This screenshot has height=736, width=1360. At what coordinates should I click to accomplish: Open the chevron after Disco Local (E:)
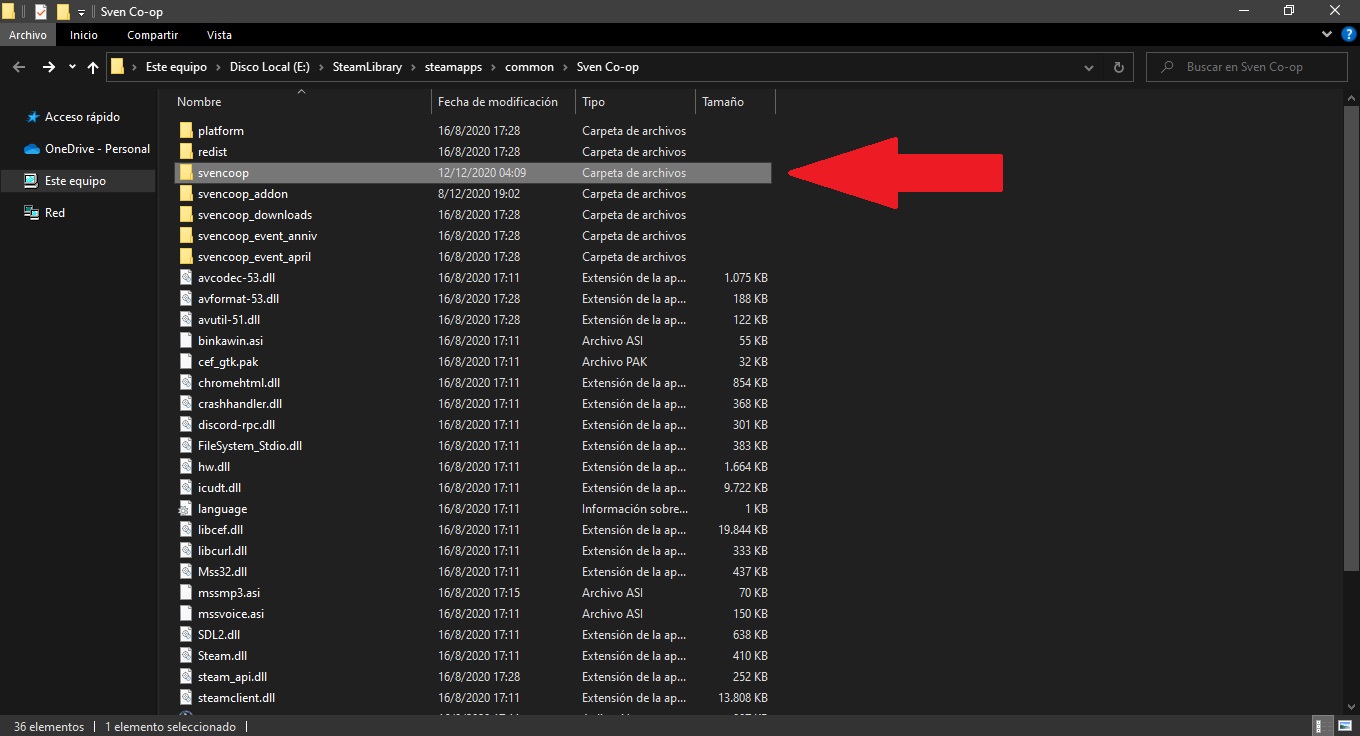(x=322, y=67)
